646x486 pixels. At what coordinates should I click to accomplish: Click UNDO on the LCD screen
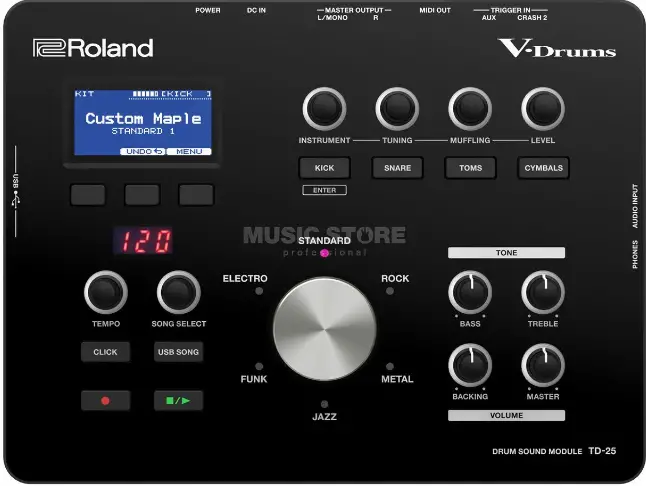tap(143, 152)
